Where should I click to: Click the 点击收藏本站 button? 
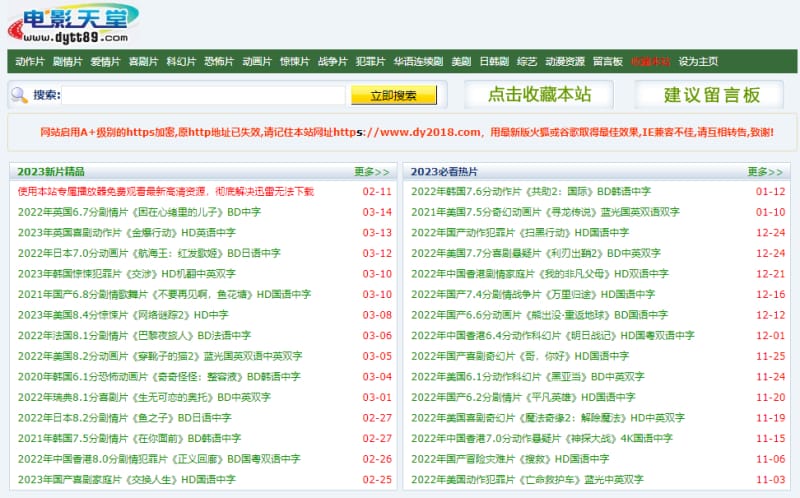point(539,95)
